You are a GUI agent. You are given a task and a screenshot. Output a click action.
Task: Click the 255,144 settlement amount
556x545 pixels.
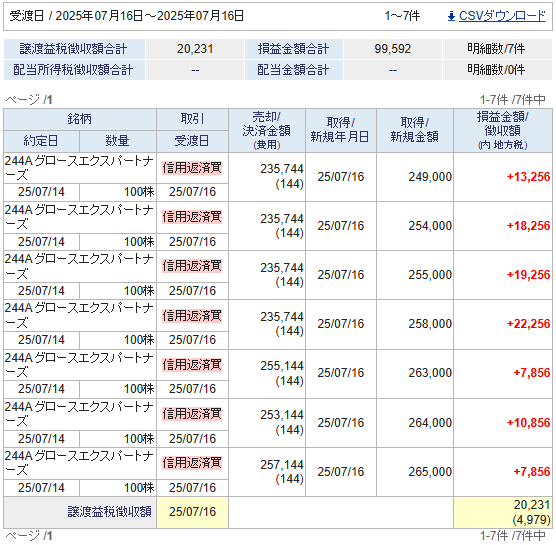282,366
